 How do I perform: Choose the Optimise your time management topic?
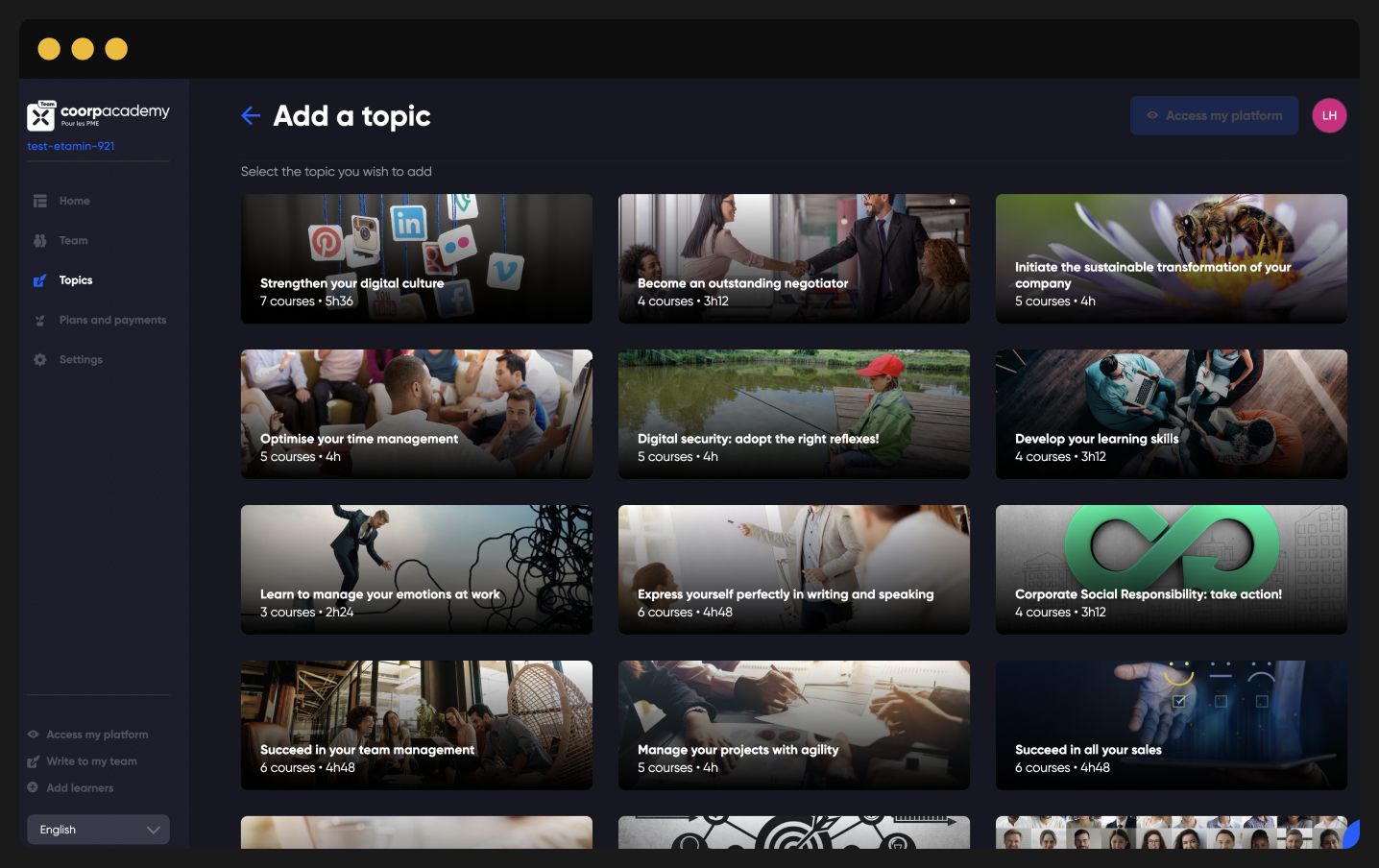pyautogui.click(x=416, y=414)
